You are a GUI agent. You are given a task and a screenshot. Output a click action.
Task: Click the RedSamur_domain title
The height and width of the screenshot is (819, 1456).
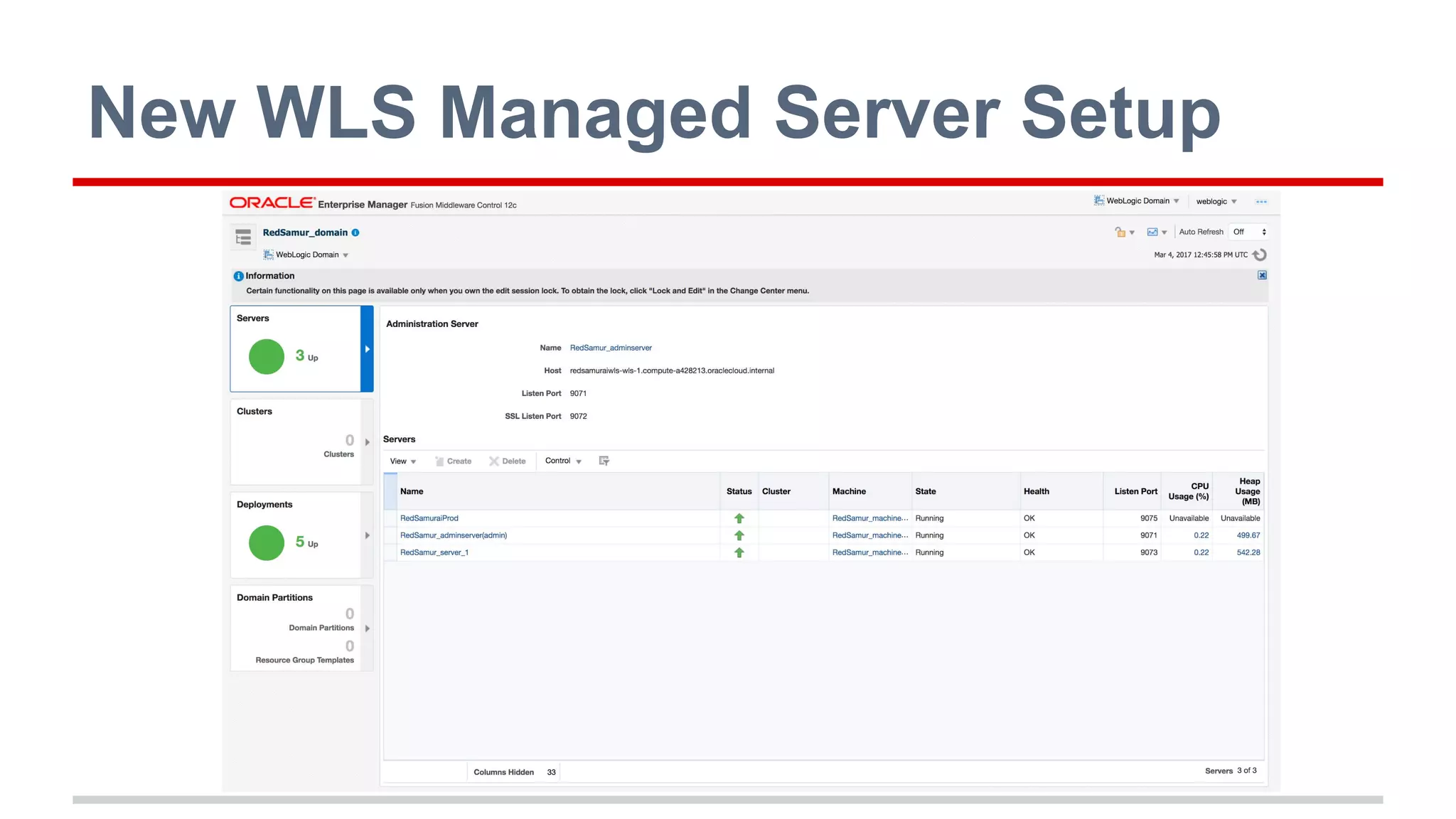pyautogui.click(x=305, y=232)
